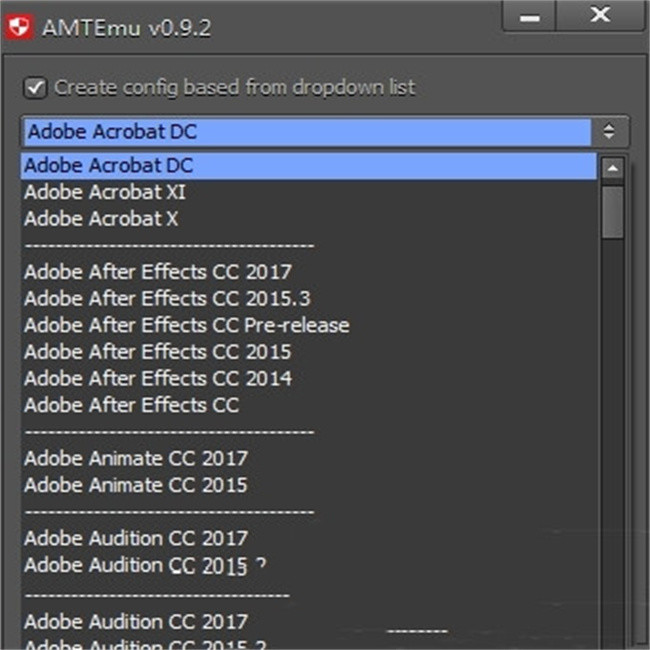Select highlighted Adobe Acrobat DC list entry

[109, 166]
